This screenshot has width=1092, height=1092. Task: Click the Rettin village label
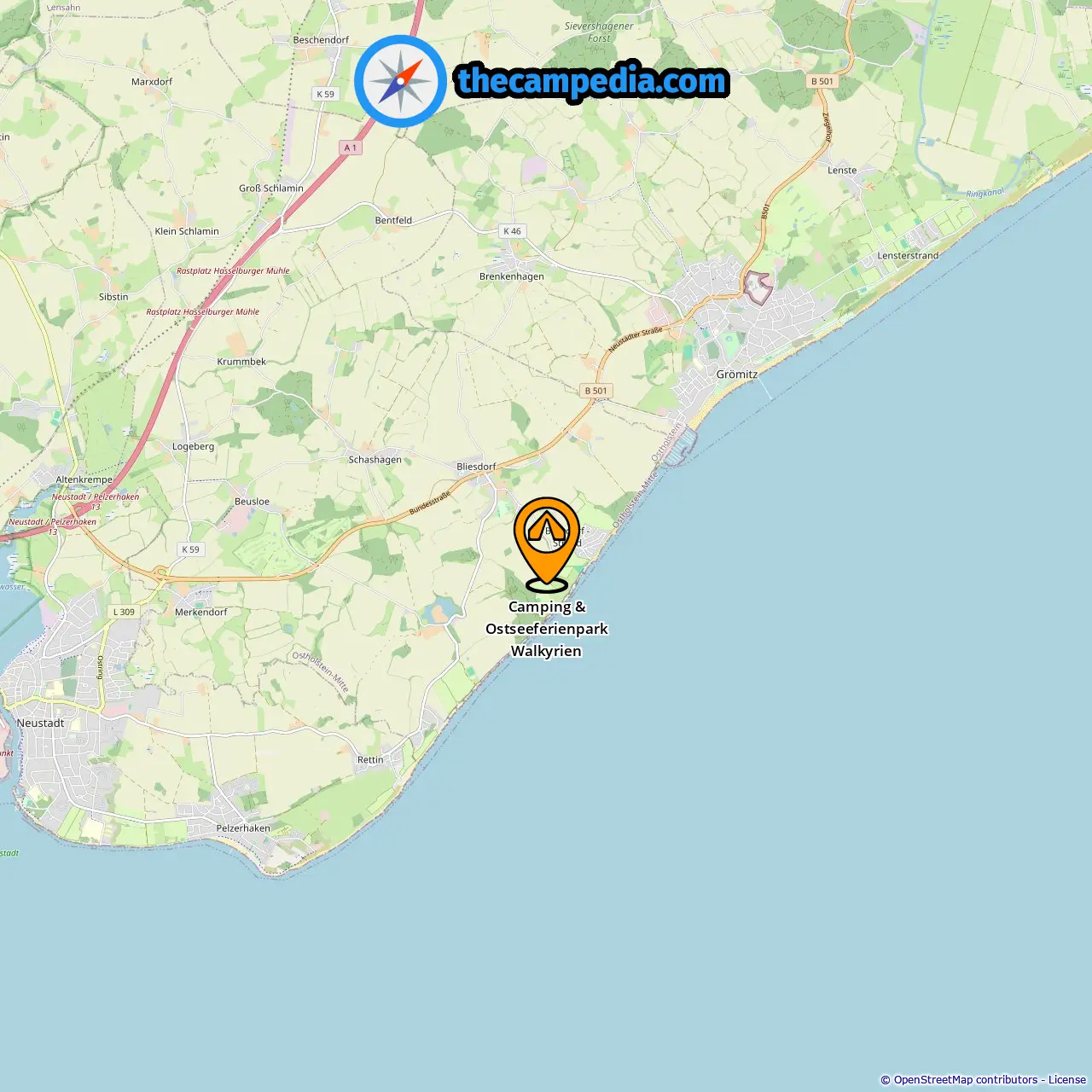370,759
